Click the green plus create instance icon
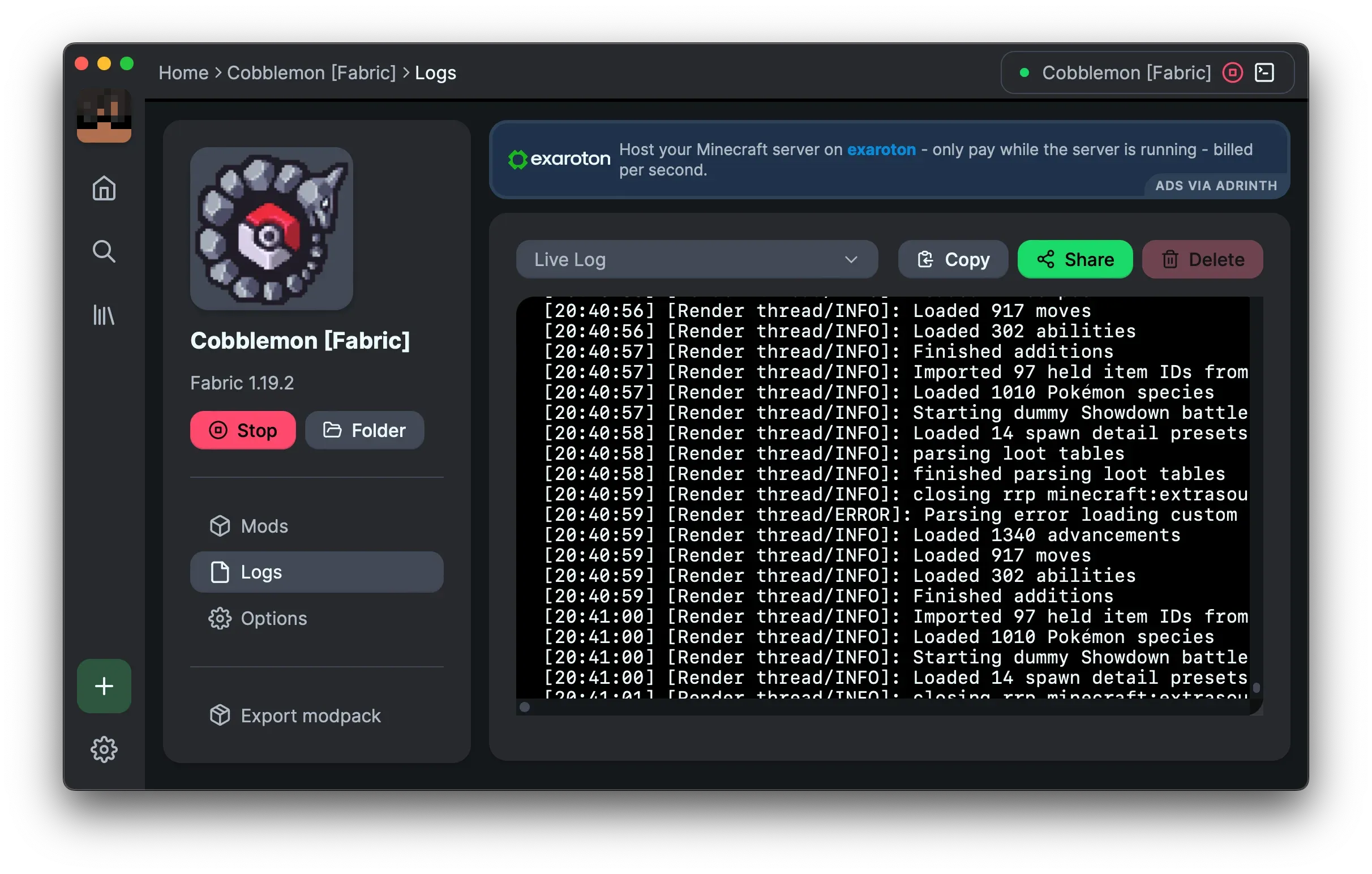The width and height of the screenshot is (1372, 874). click(x=104, y=686)
